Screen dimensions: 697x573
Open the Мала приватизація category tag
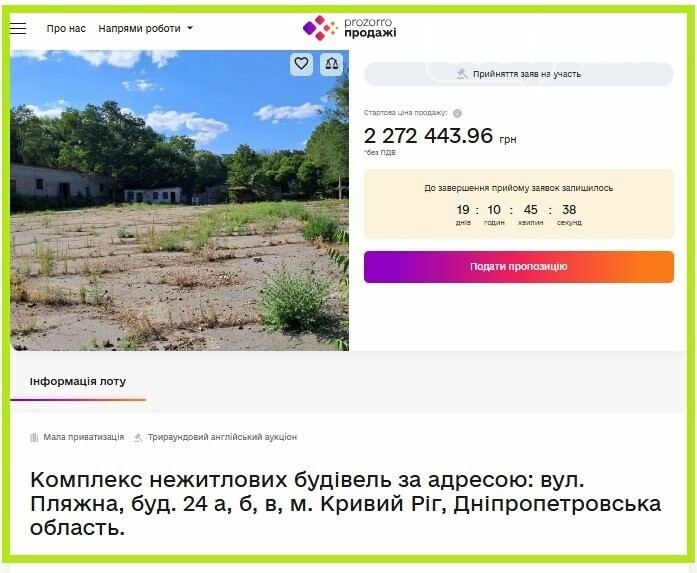coord(84,437)
